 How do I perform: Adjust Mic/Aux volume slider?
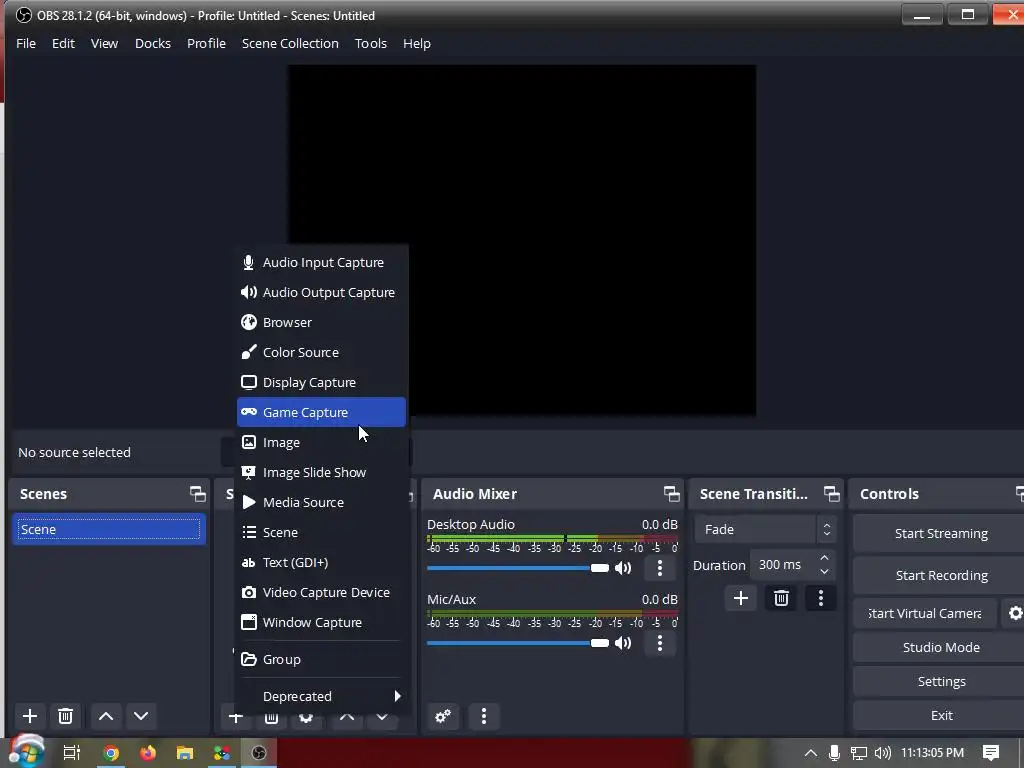coord(518,643)
